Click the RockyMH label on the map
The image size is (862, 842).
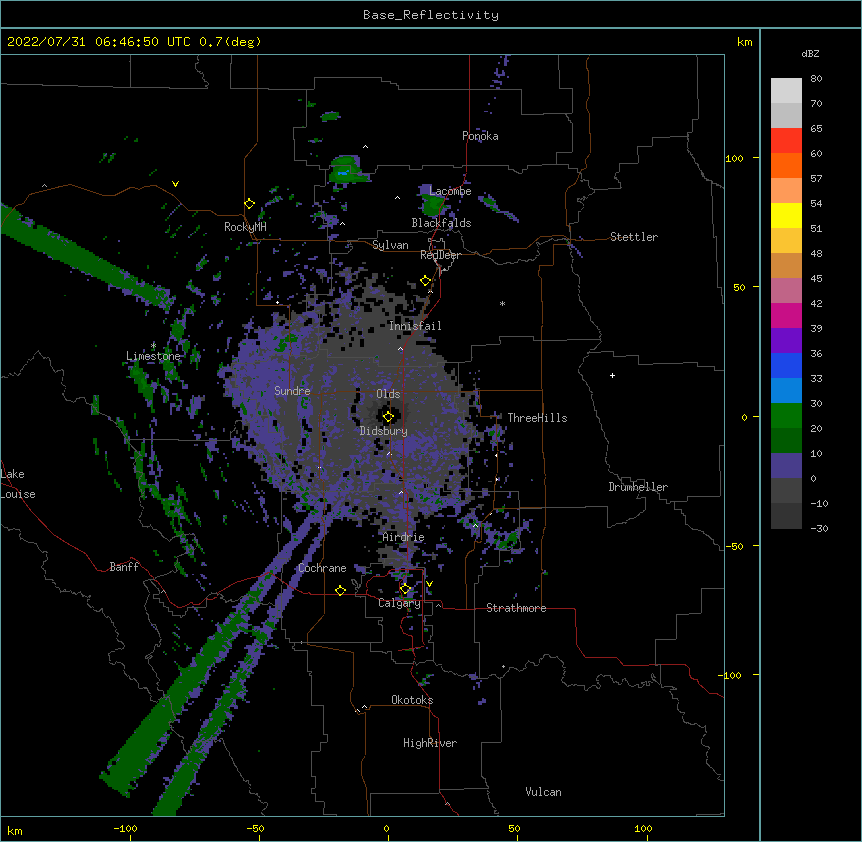[245, 227]
